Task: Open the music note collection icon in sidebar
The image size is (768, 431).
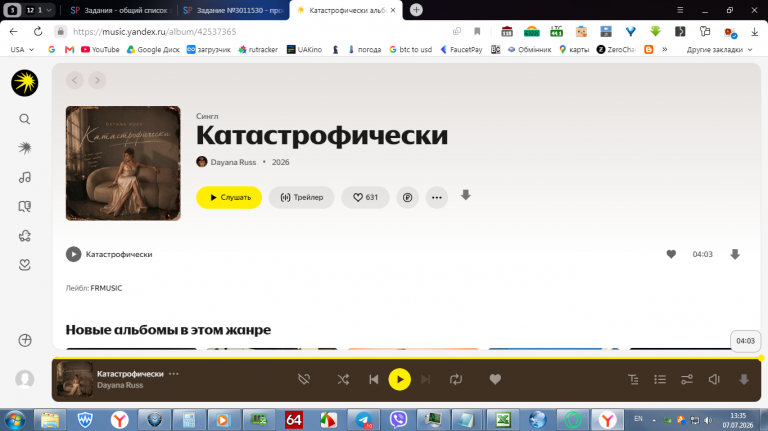Action: (24, 177)
